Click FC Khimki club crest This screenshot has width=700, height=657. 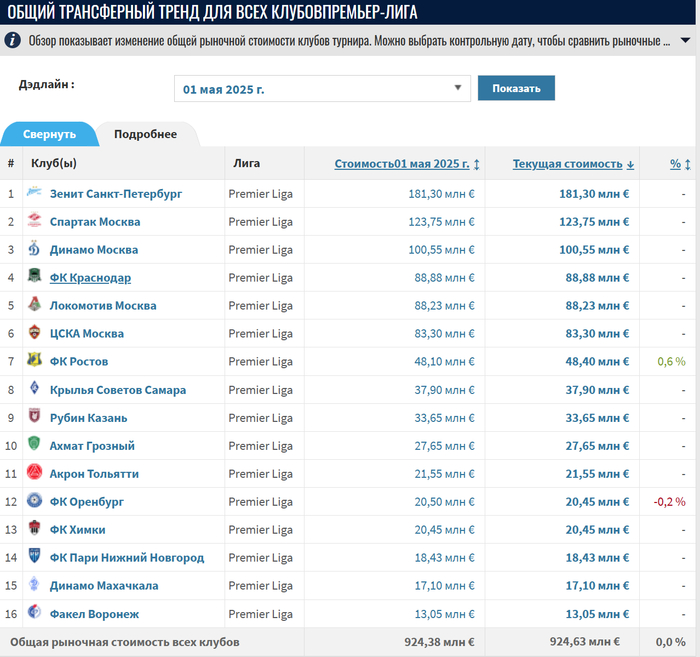click(x=34, y=528)
